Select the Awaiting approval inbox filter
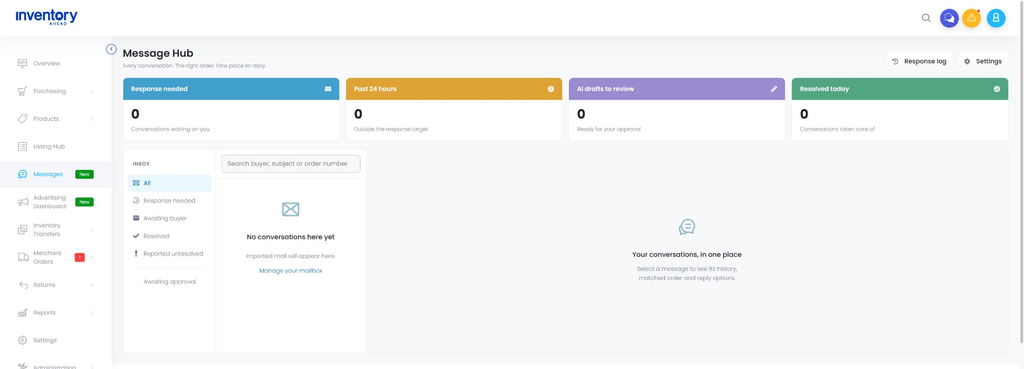This screenshot has width=1024, height=369. 170,281
